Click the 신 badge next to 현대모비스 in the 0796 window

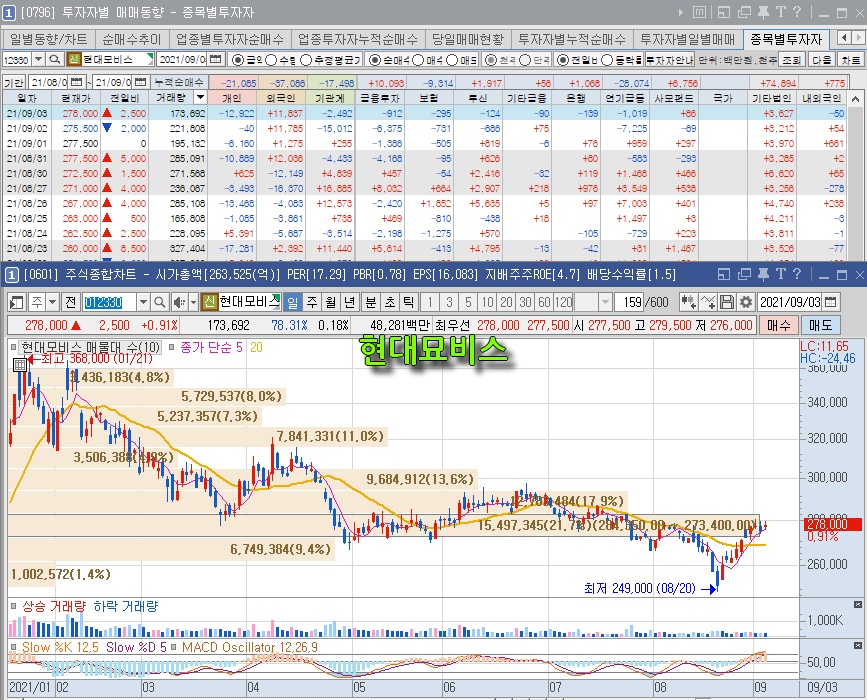pos(74,60)
